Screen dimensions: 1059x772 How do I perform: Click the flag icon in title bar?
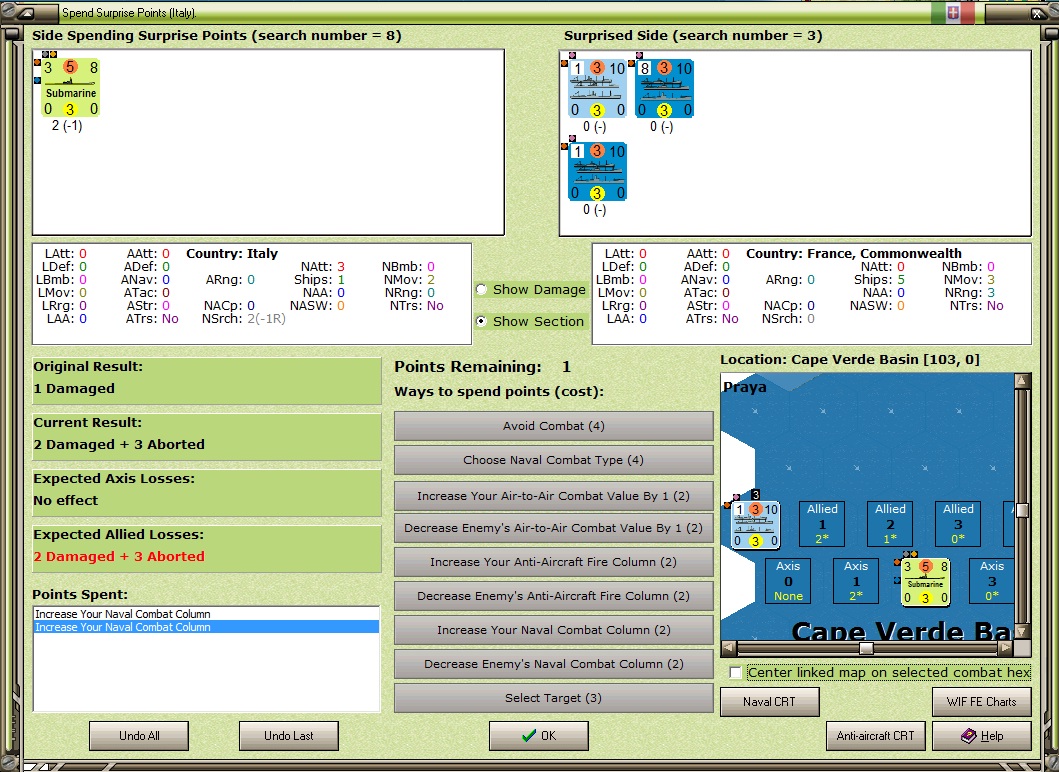[x=953, y=13]
